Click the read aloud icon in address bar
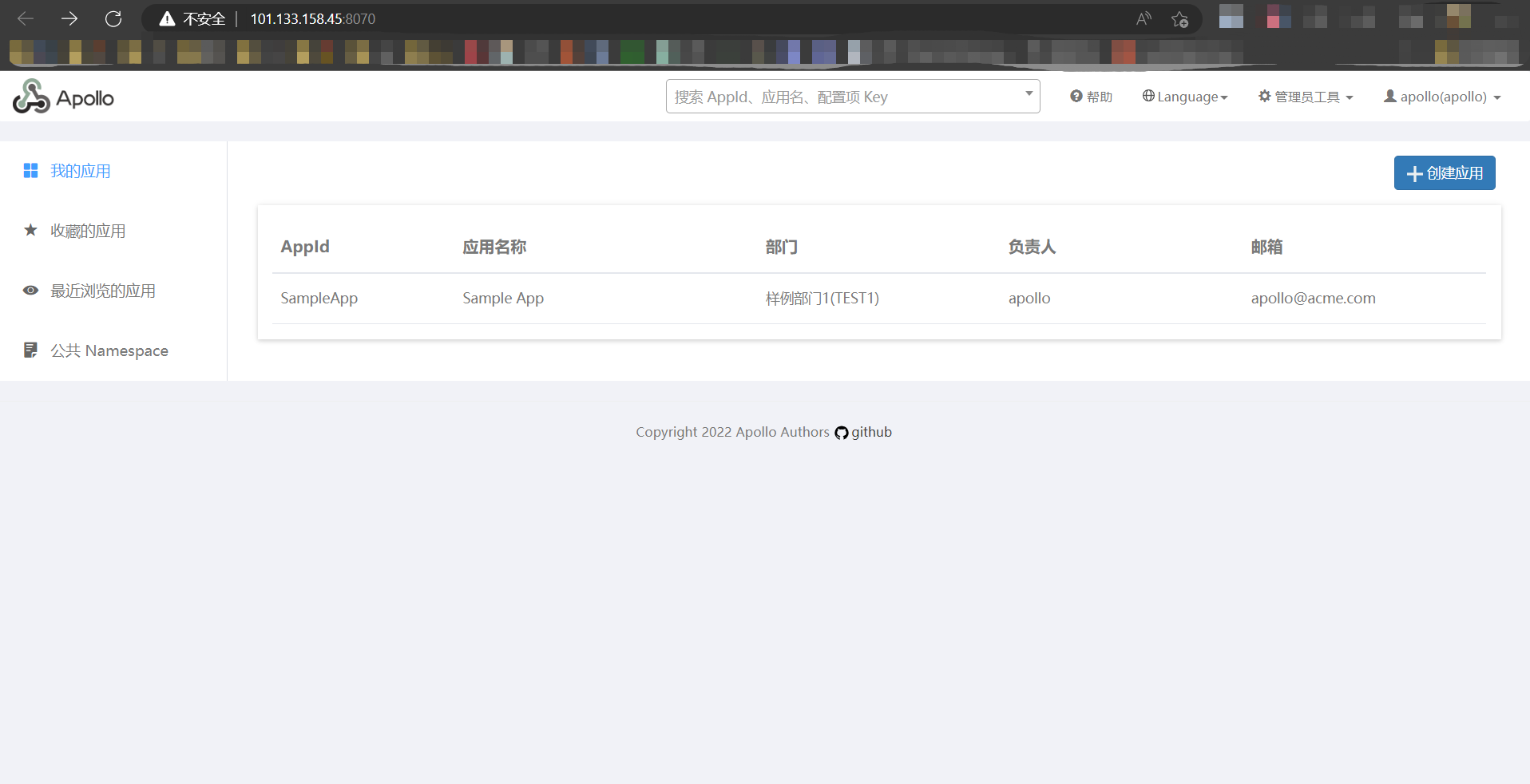Viewport: 1530px width, 784px height. pyautogui.click(x=1144, y=19)
